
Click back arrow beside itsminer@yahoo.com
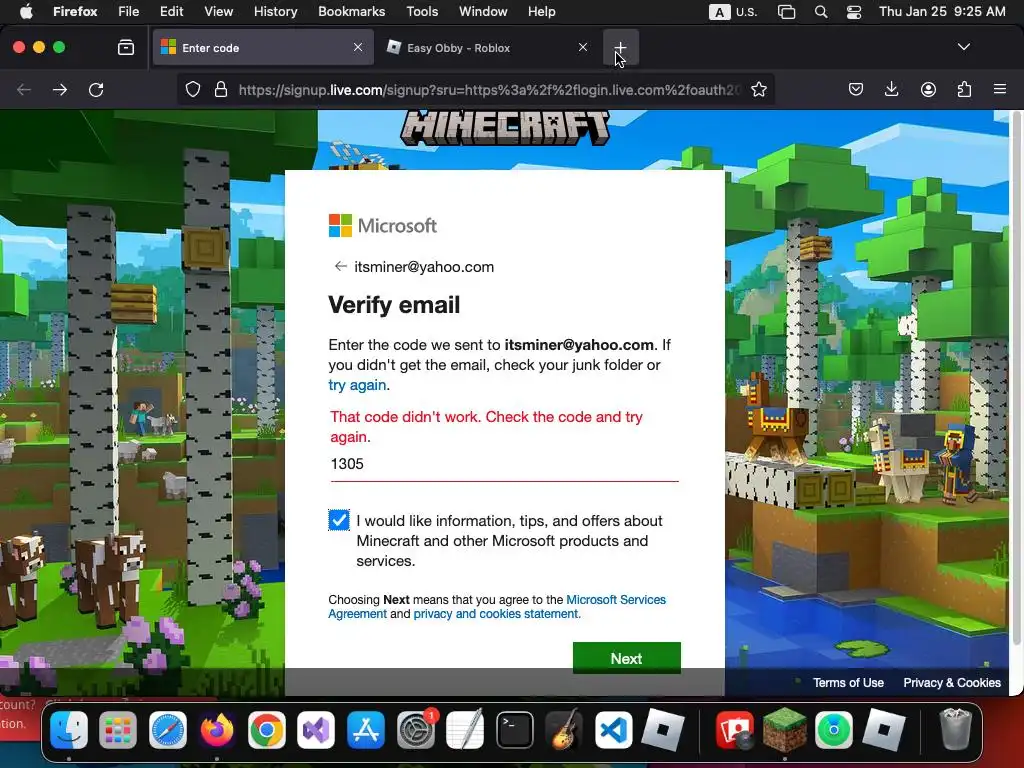(x=340, y=266)
